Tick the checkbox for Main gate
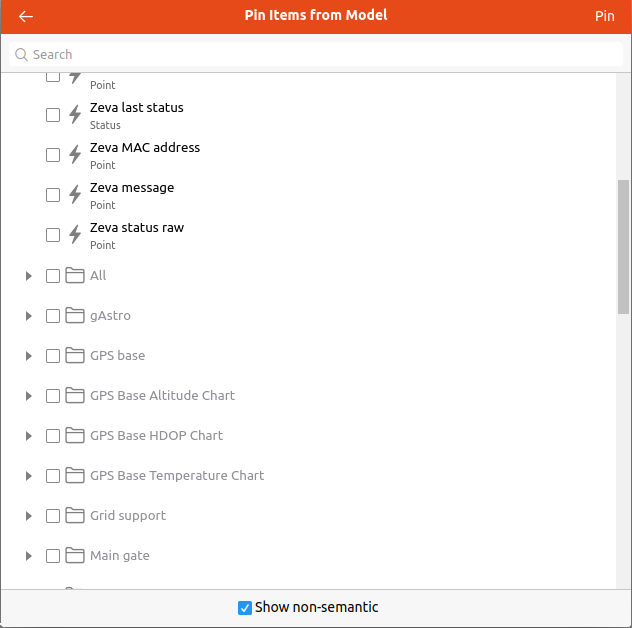Screen dimensions: 632x628 (x=53, y=556)
